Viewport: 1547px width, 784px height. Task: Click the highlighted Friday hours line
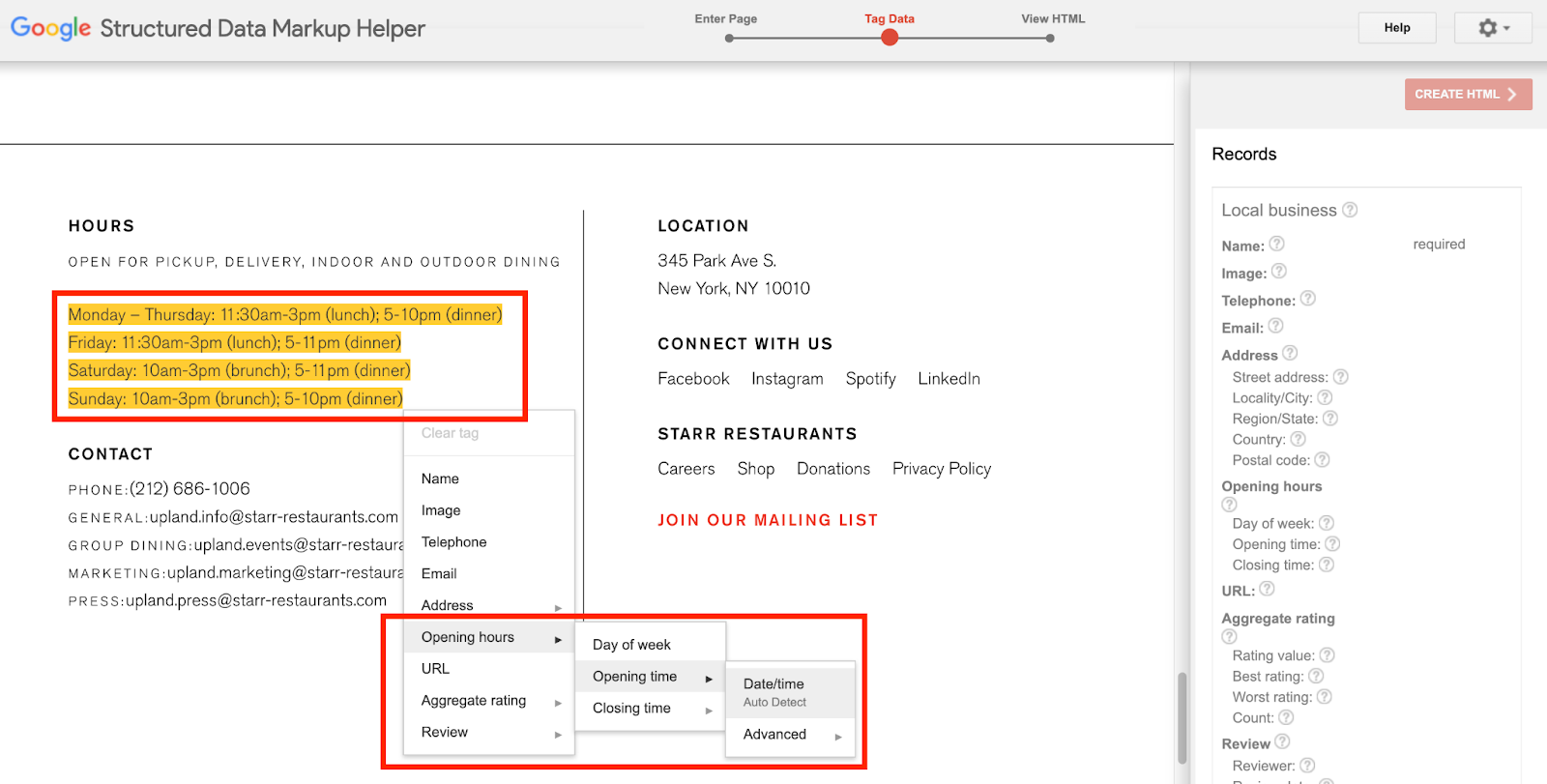pos(235,343)
